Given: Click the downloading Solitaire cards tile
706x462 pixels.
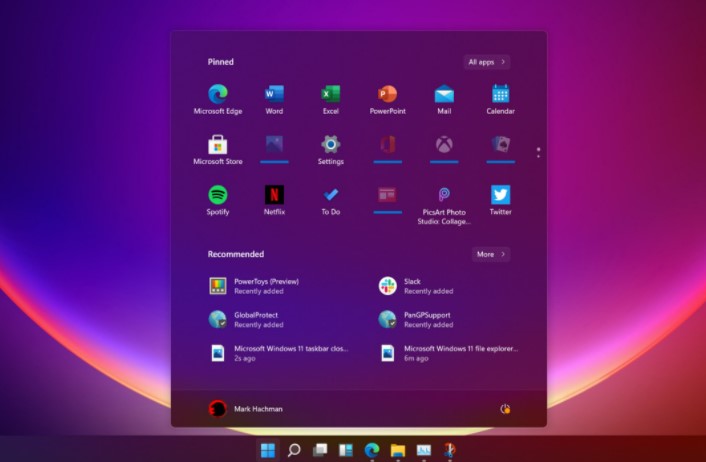Looking at the screenshot, I should tap(501, 149).
